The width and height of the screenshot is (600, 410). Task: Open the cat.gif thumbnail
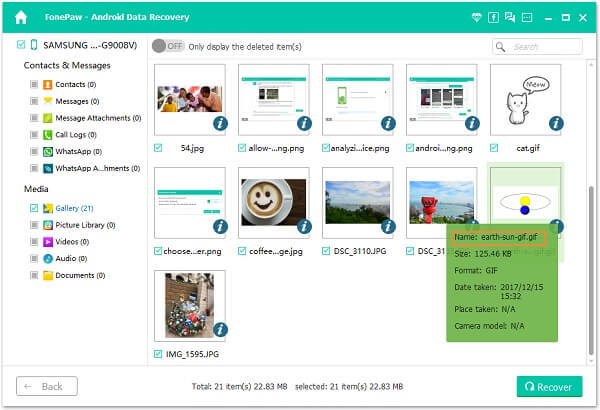525,100
